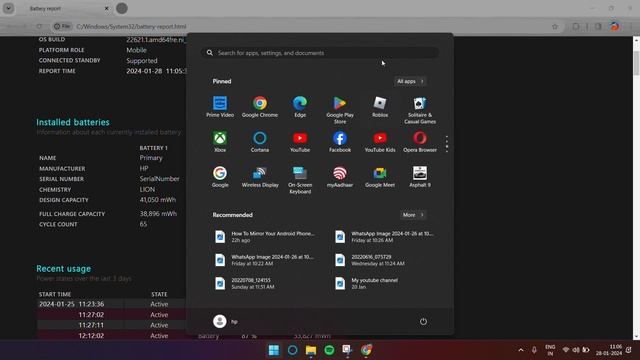Screen dimensions: 640x360
Task: Expand All apps list
Action: click(x=410, y=81)
